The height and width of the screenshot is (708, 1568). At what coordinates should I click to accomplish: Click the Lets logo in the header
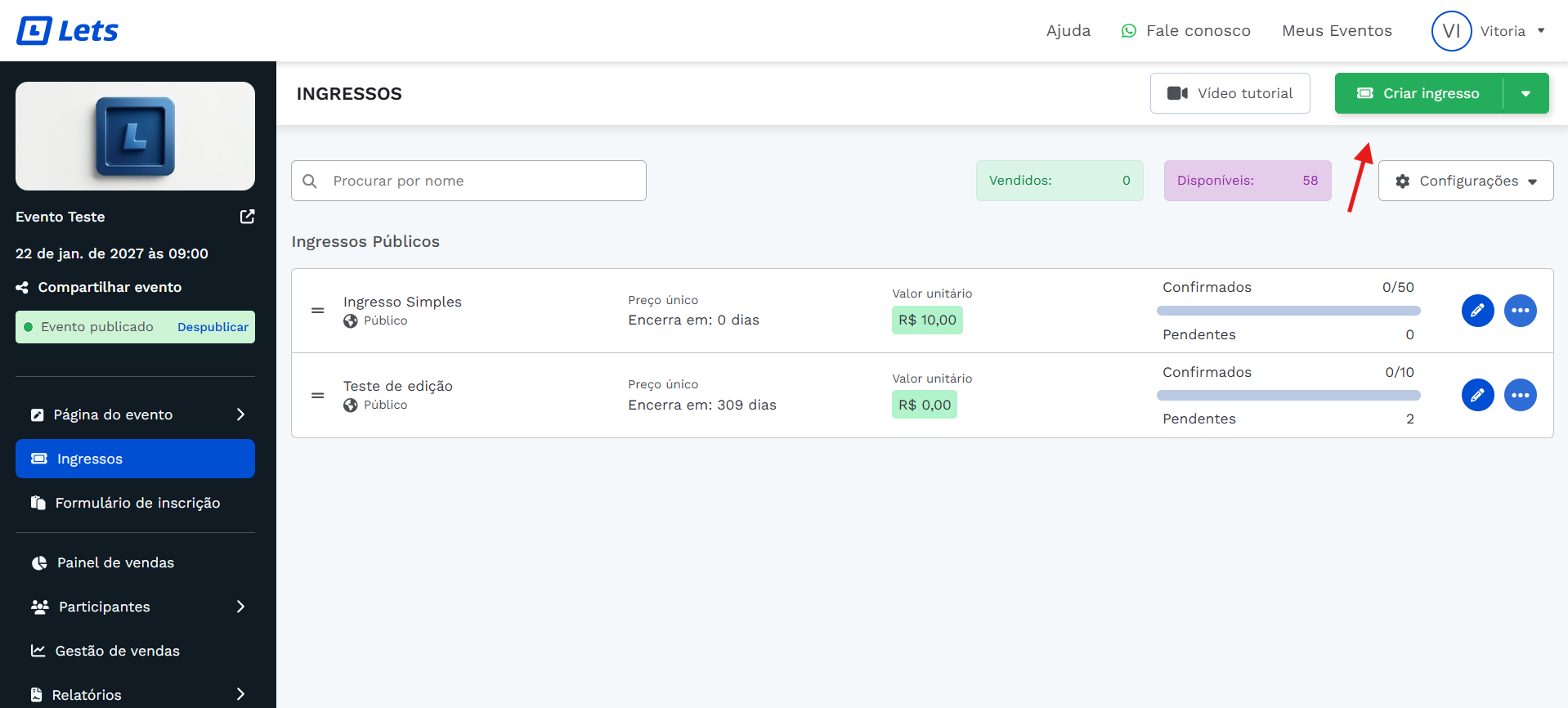(68, 31)
